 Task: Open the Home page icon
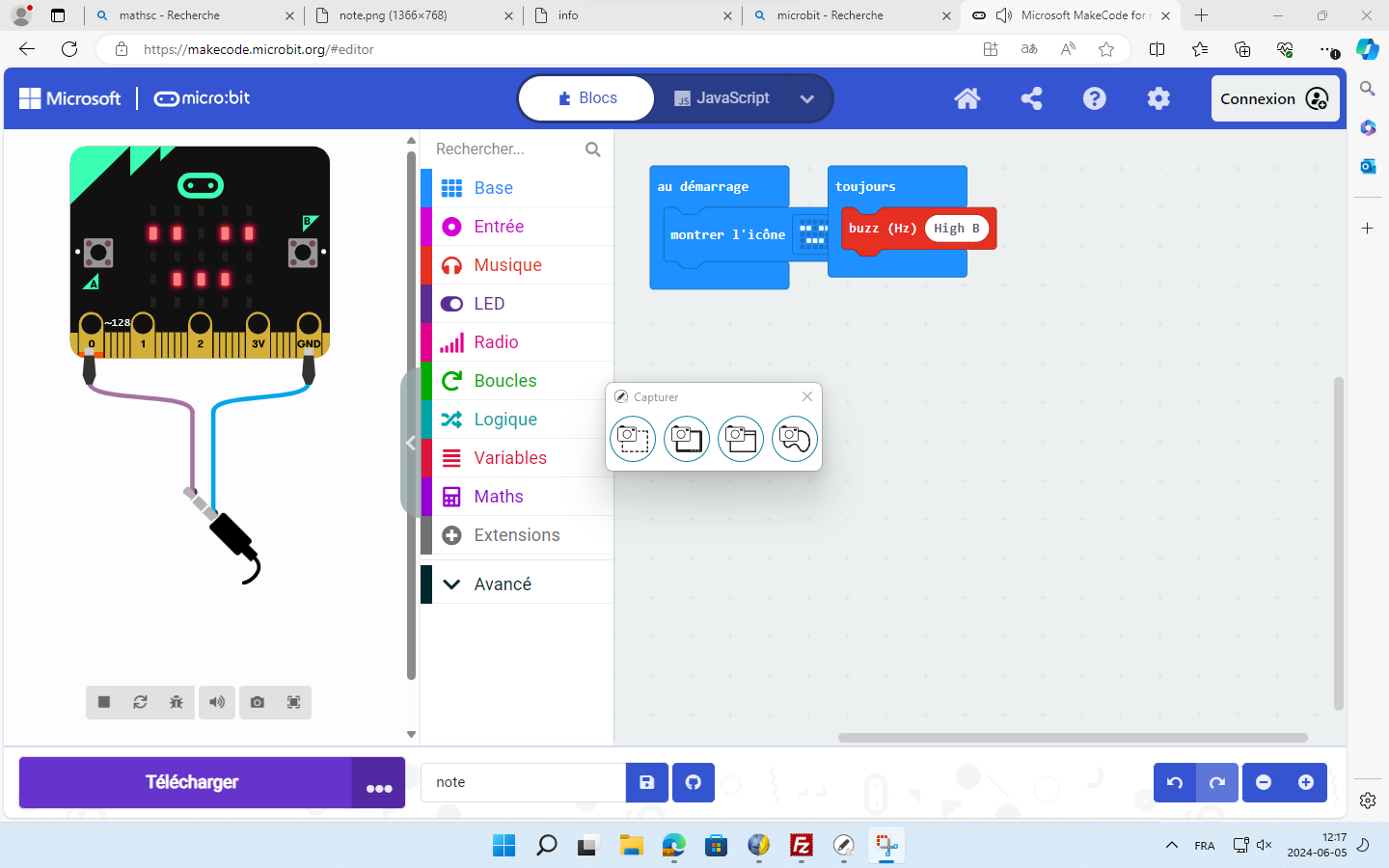(967, 98)
